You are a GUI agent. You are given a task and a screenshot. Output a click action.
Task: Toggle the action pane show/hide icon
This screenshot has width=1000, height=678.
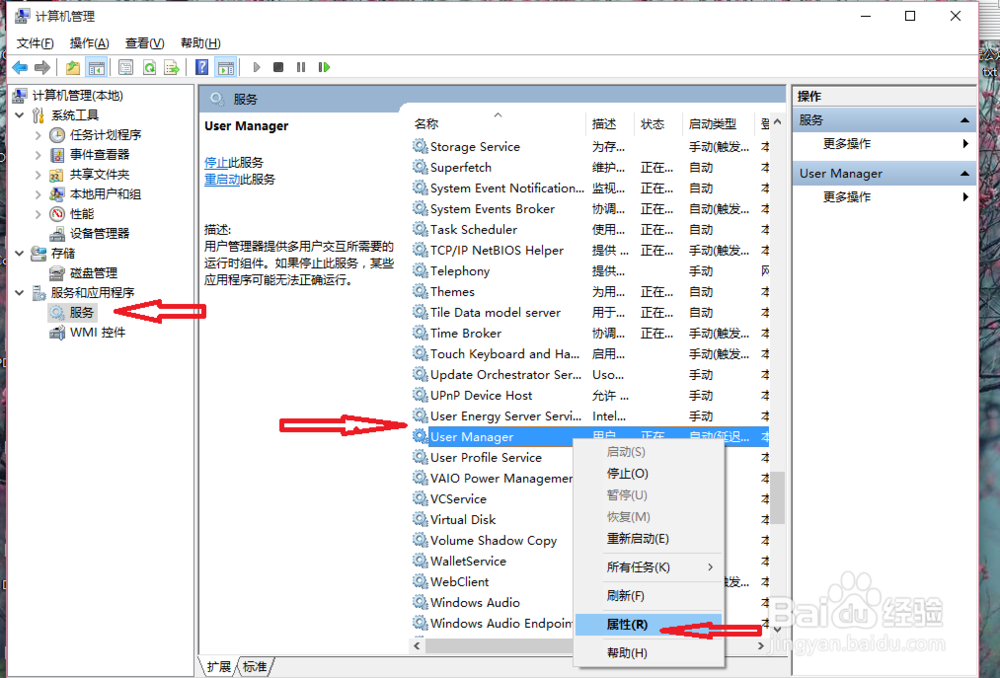pos(224,67)
